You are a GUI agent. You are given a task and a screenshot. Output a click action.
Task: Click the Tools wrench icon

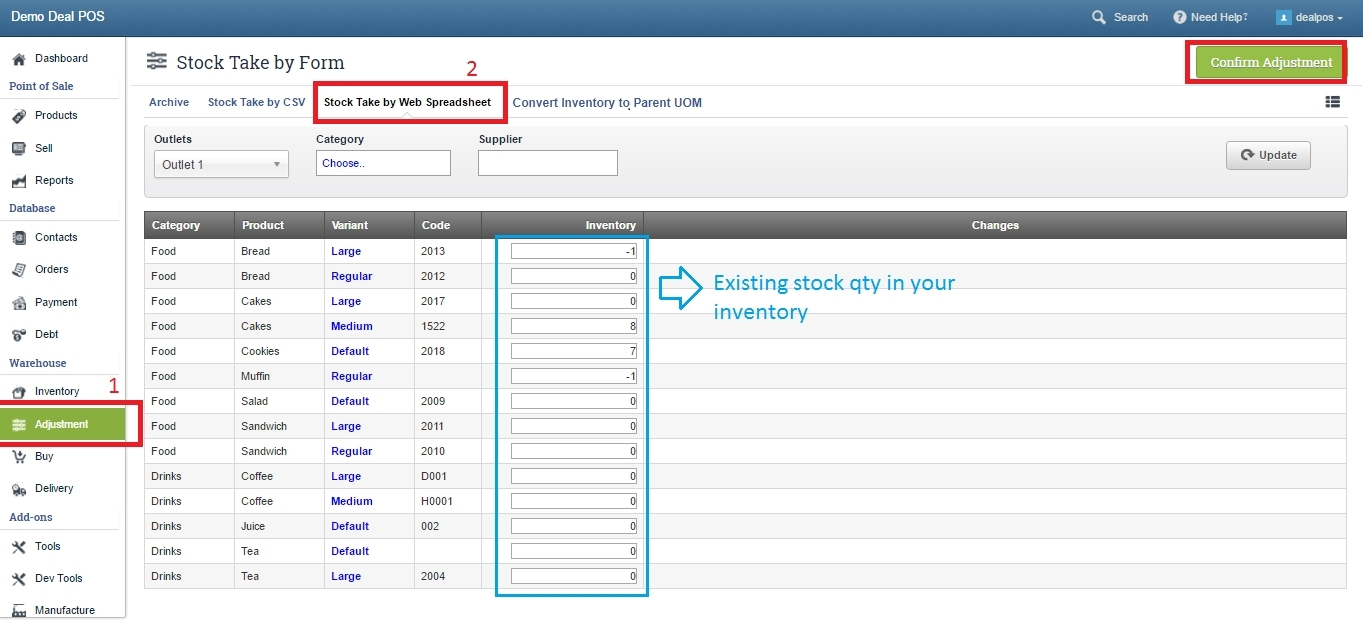(x=18, y=547)
